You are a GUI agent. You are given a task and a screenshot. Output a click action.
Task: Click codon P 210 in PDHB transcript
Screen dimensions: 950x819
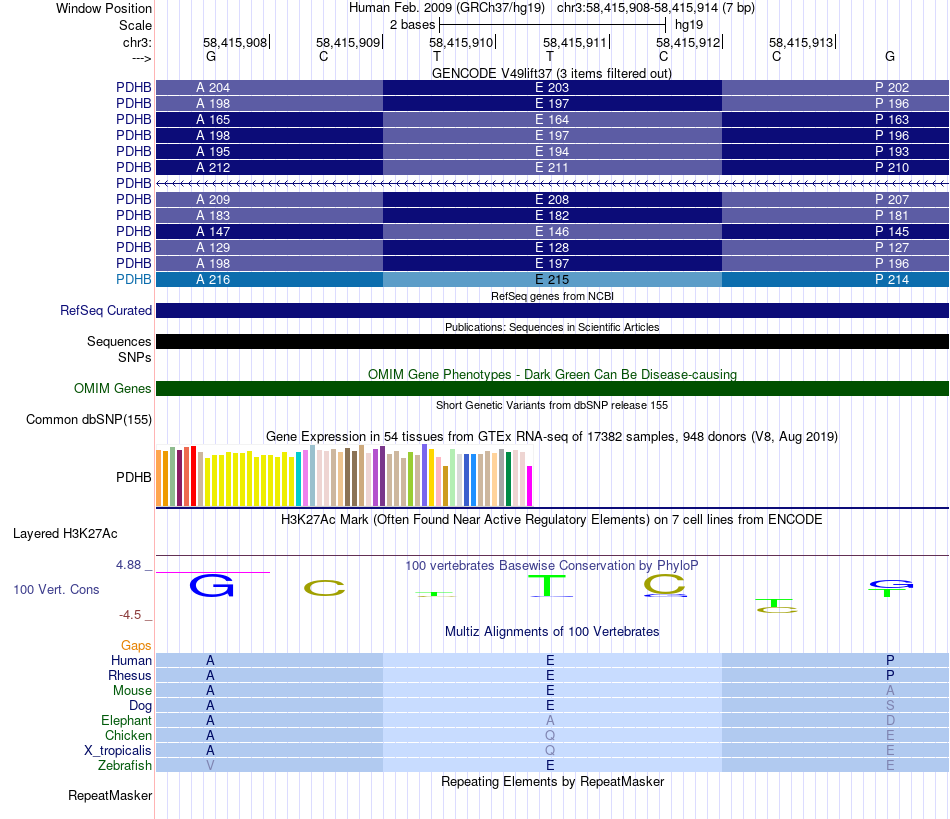tap(892, 167)
